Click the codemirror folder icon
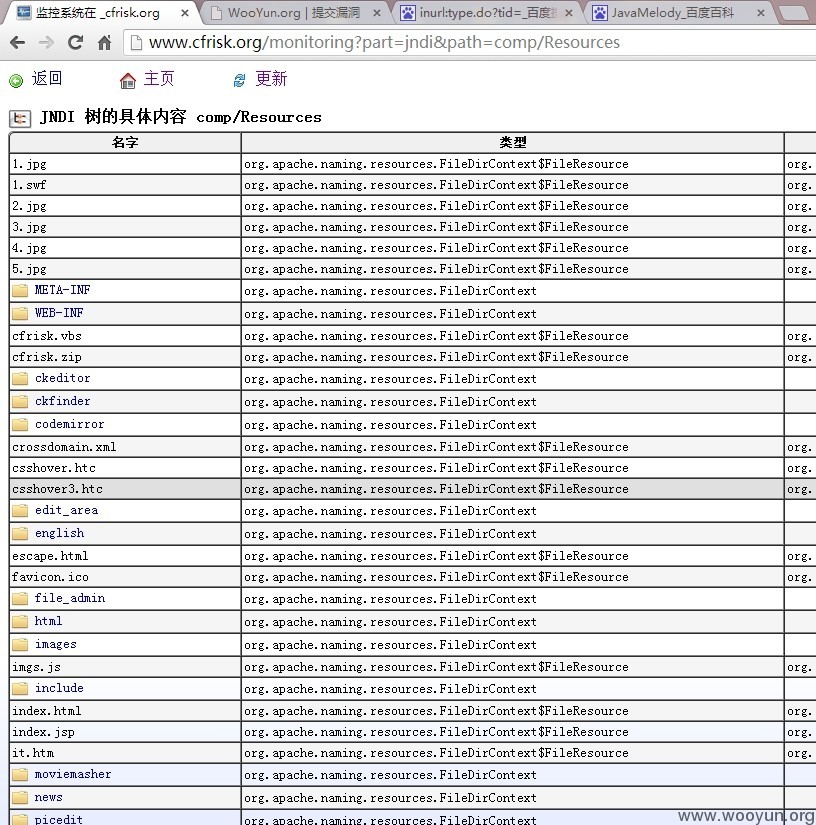 (x=20, y=424)
